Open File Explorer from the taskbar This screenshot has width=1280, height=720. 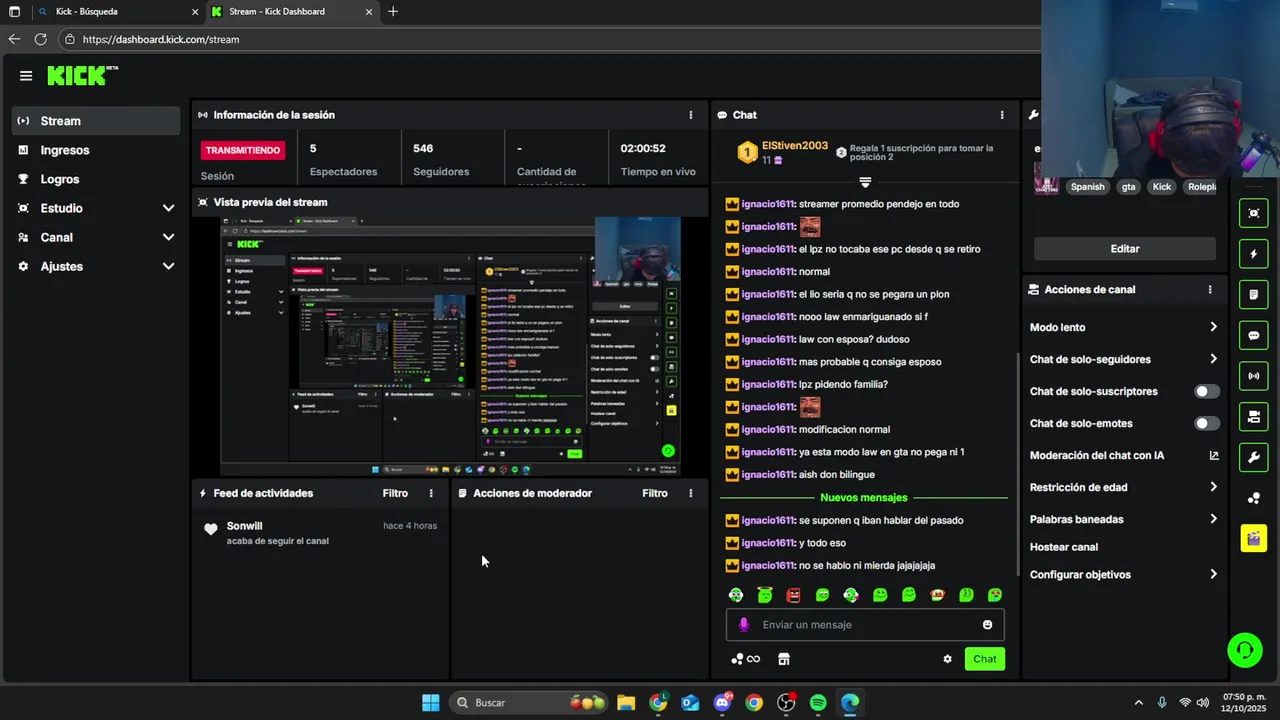tap(626, 703)
